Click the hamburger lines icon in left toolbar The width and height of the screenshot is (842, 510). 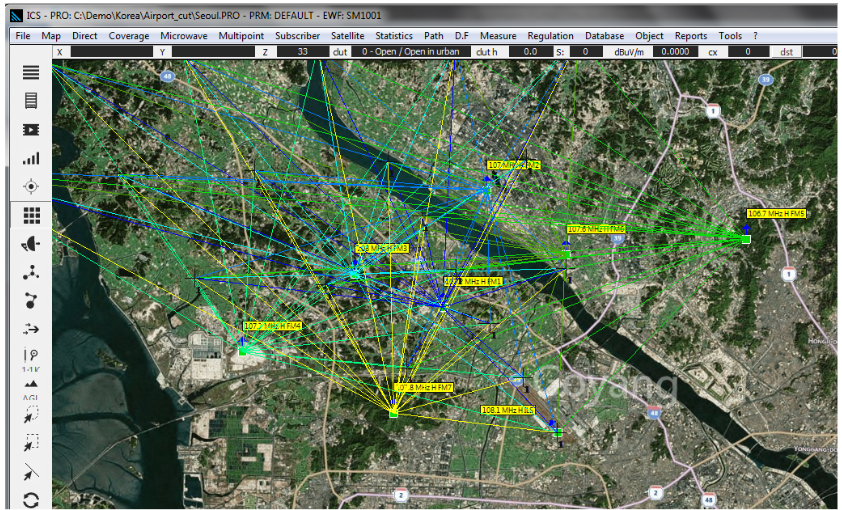pyautogui.click(x=31, y=72)
